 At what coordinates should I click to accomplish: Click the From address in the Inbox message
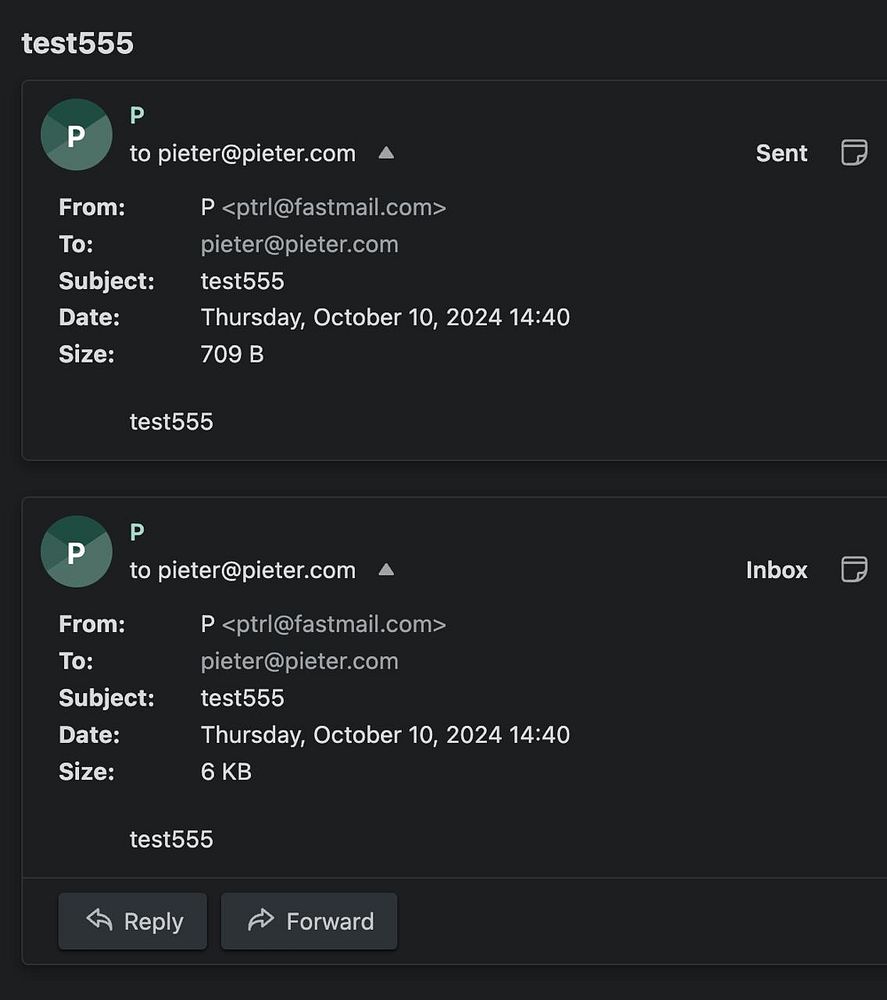point(333,624)
